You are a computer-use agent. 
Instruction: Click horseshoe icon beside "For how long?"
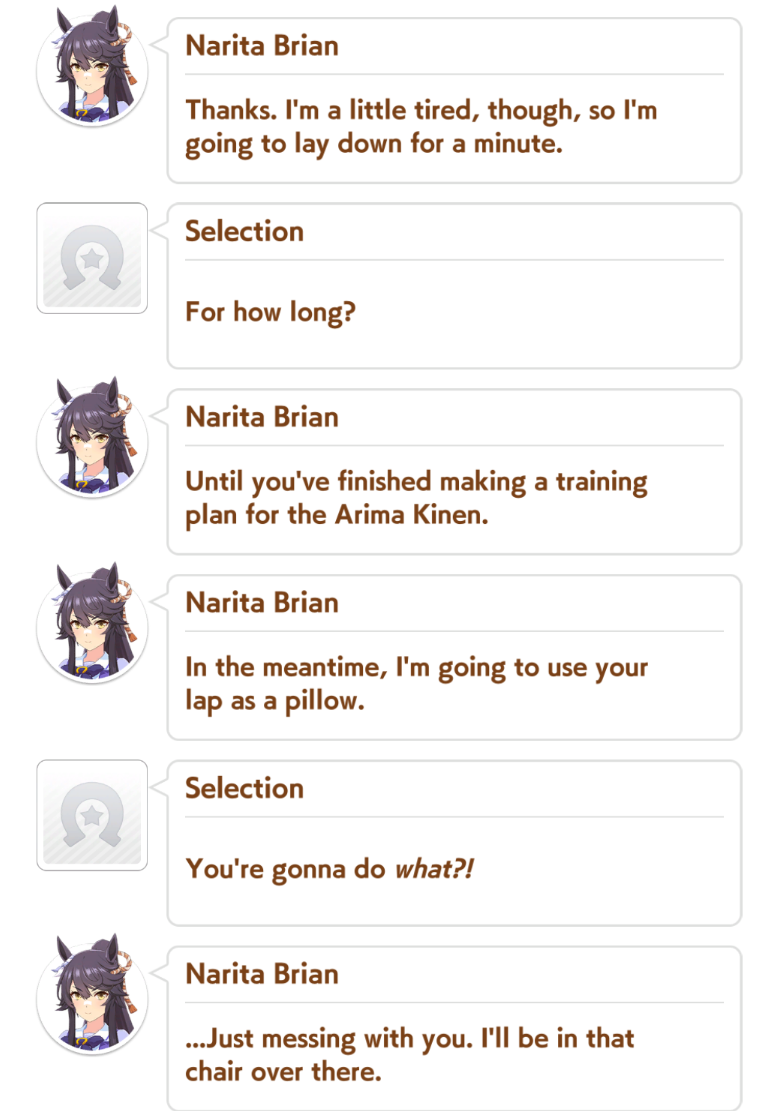click(92, 258)
